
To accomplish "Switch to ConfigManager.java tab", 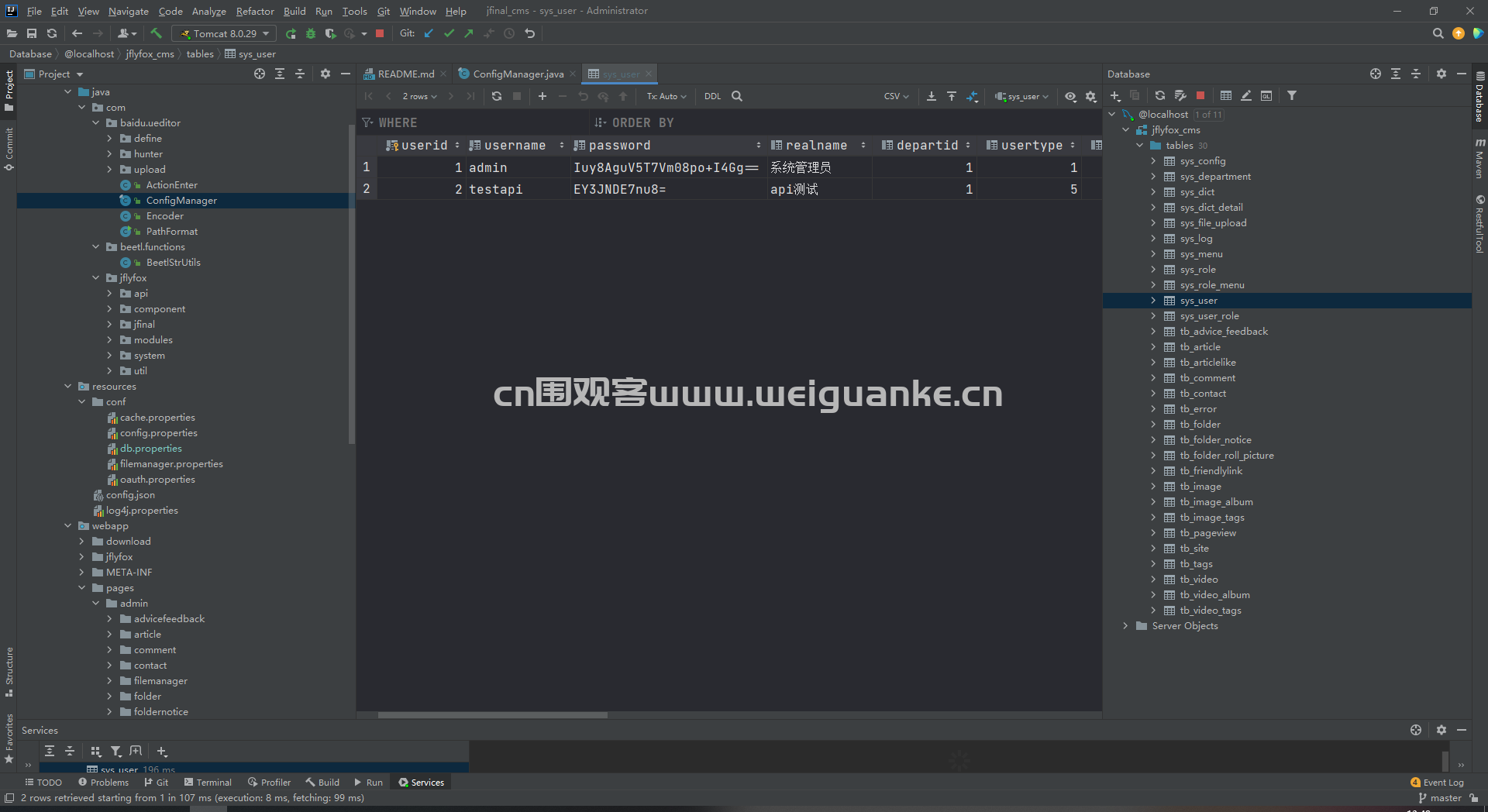I will click(517, 74).
